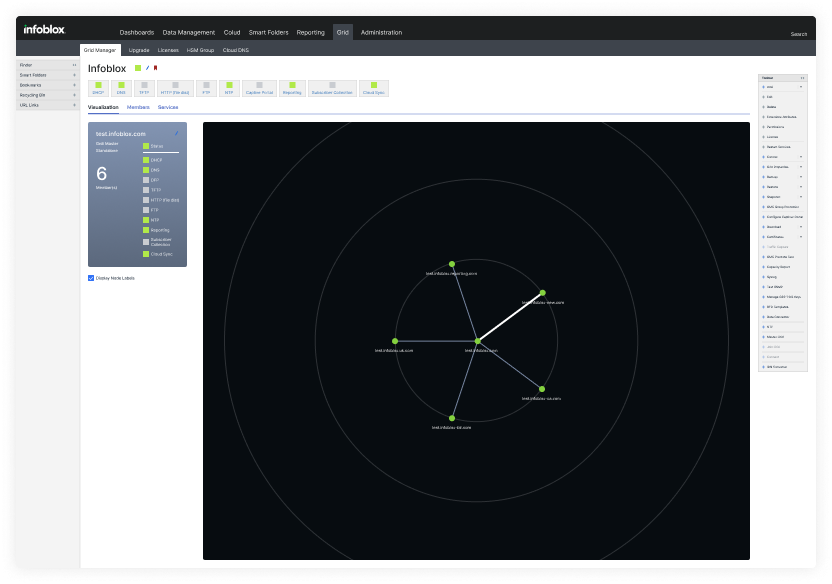Viewport: 832px width, 584px height.
Task: Expand the Smart Folders sidebar section
Action: click(x=74, y=75)
